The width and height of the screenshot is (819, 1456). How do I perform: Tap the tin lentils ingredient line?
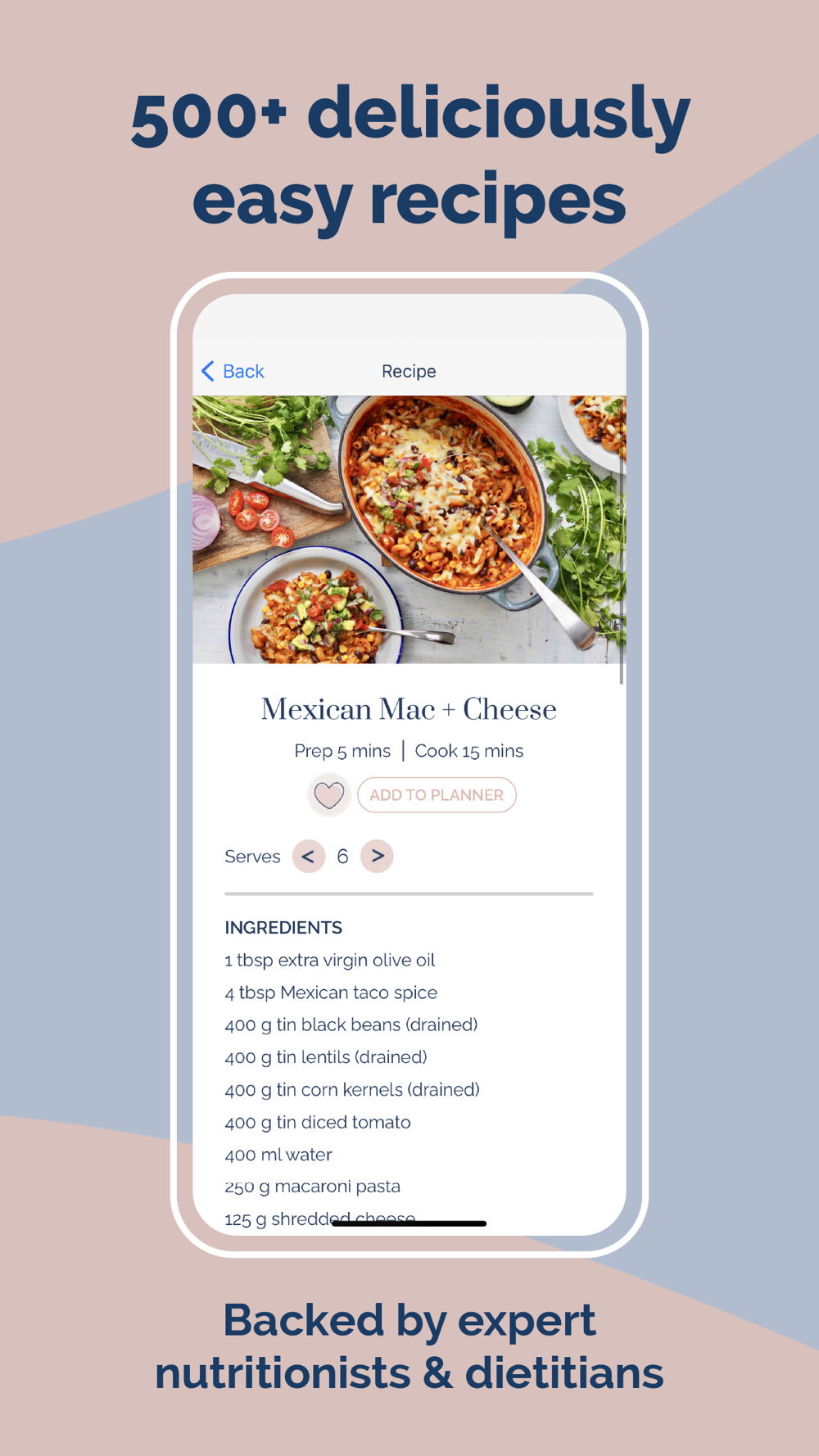(x=326, y=1057)
